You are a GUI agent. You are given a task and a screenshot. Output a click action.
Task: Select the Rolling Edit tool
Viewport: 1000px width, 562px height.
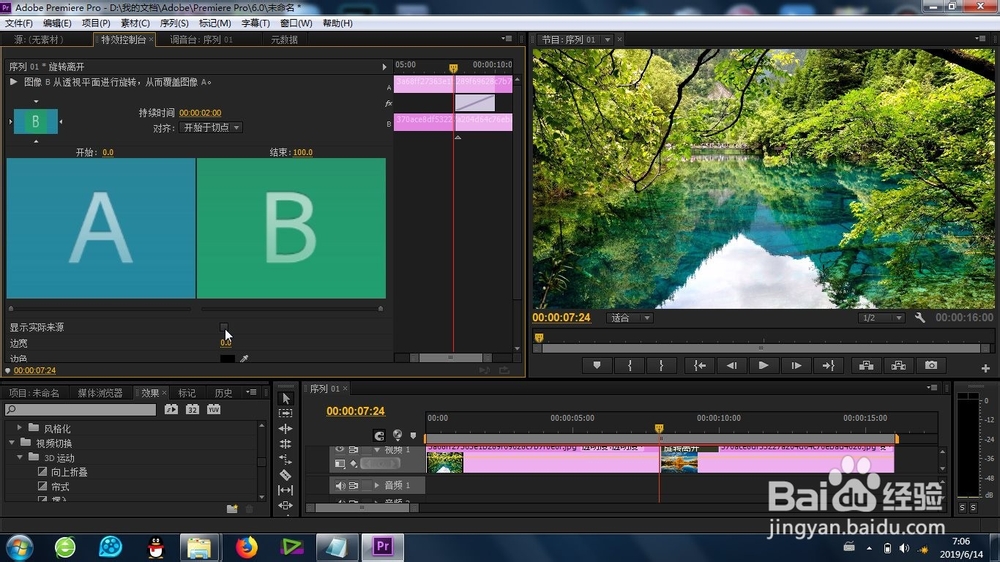[286, 444]
